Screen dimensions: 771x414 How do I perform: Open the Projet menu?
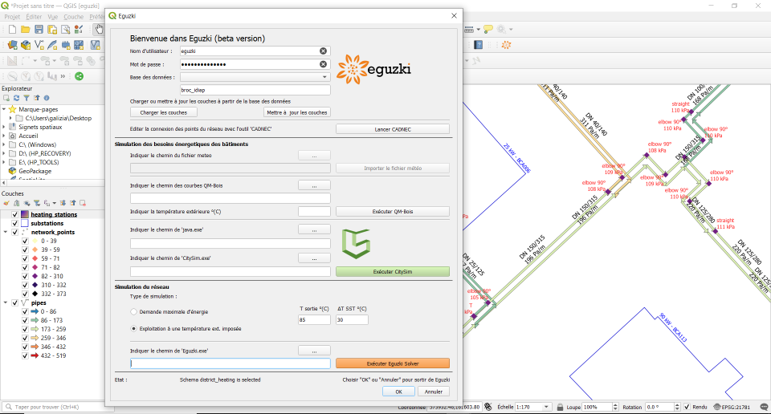12,17
